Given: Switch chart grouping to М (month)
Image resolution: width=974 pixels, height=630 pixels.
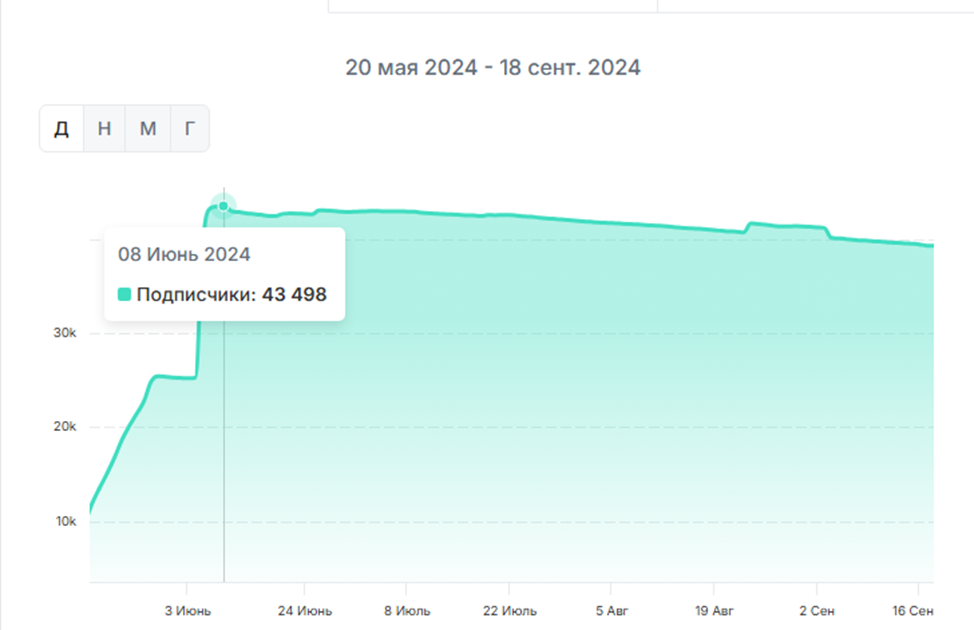Looking at the screenshot, I should (x=147, y=129).
